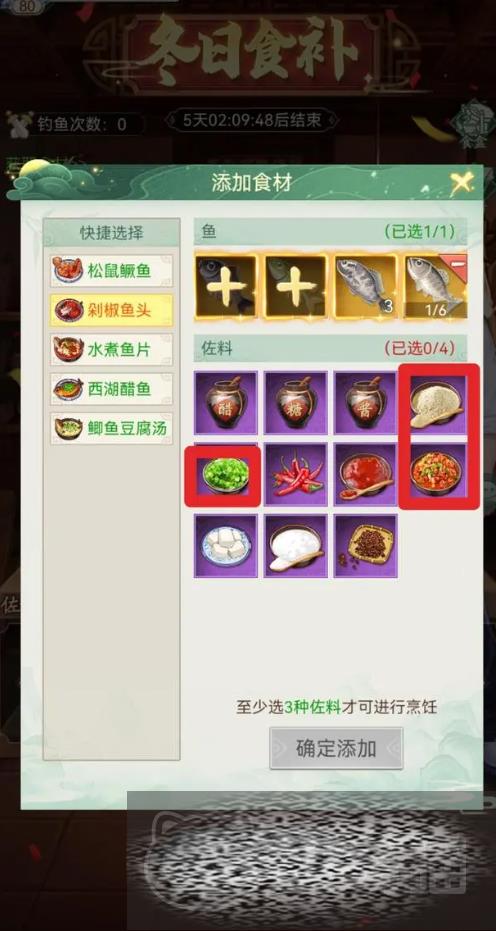Select 西湖醋鱼 from quick selection

pyautogui.click(x=112, y=389)
